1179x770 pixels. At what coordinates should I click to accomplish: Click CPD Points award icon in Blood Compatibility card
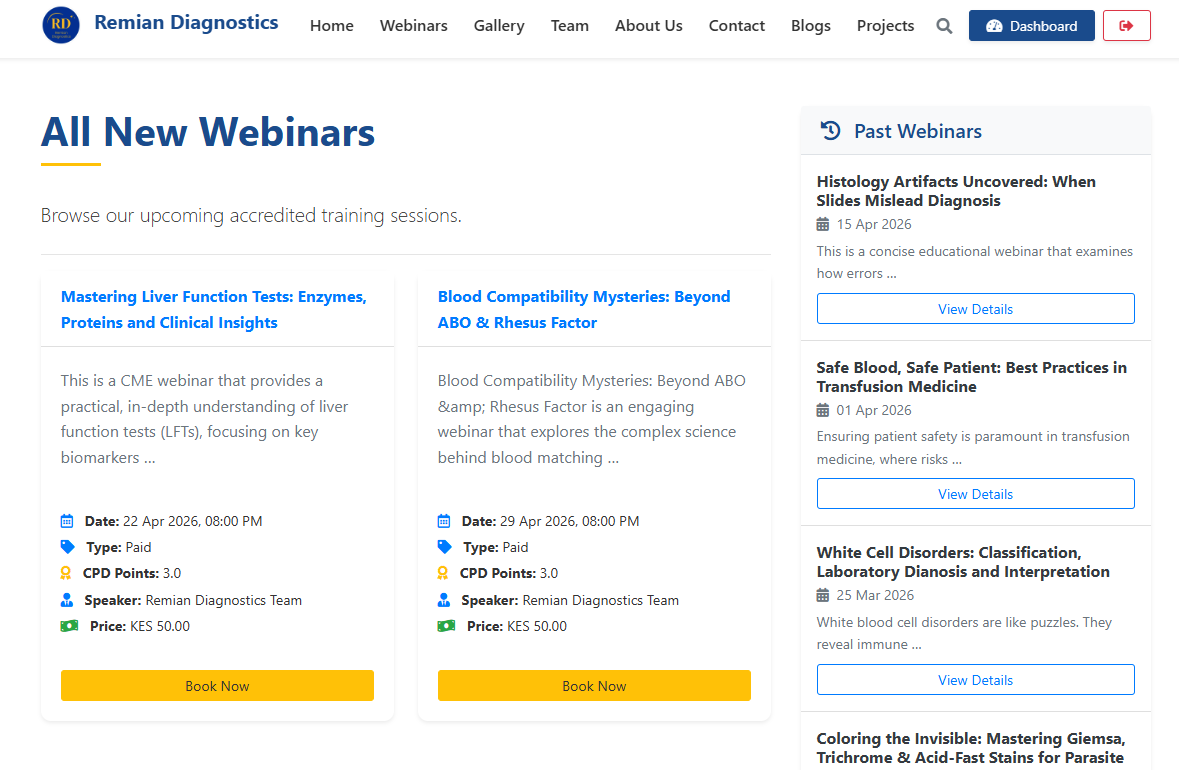(442, 573)
